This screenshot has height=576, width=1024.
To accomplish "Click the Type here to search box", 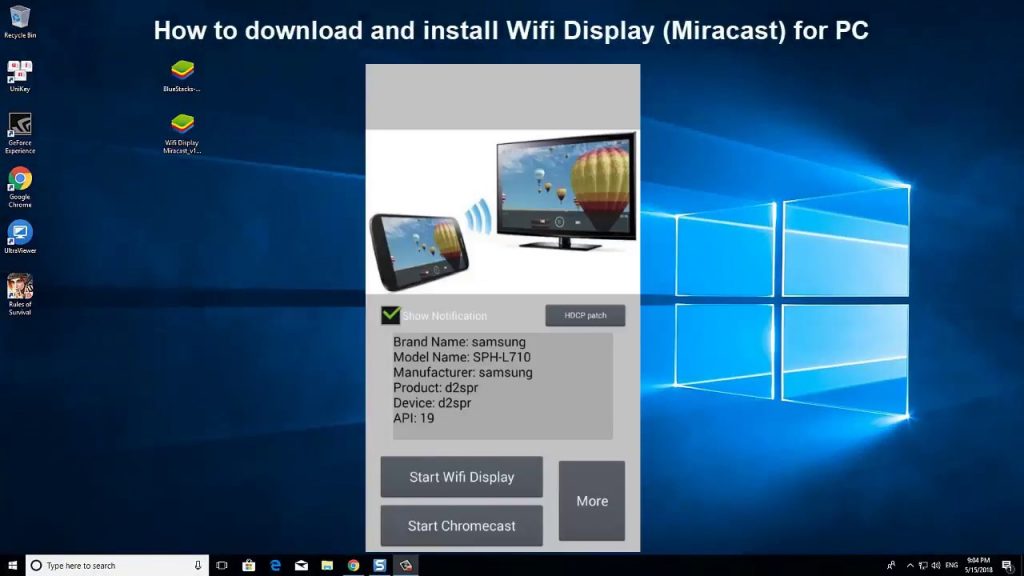I will pyautogui.click(x=117, y=566).
